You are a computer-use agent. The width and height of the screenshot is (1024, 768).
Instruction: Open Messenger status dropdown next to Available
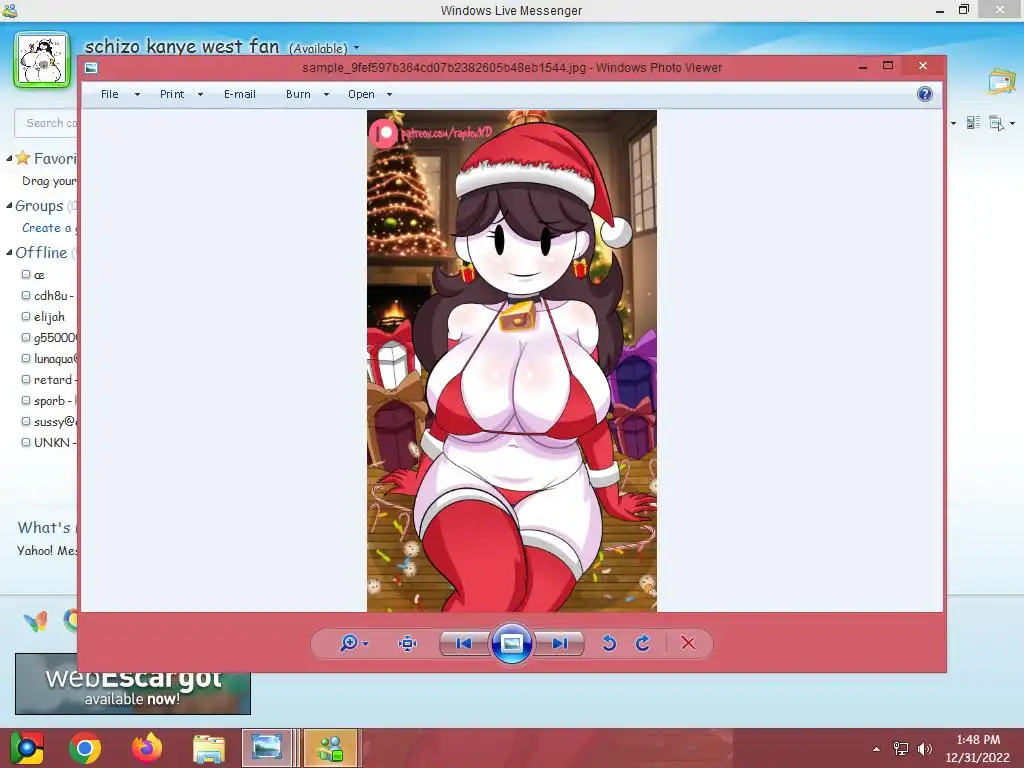coord(357,48)
